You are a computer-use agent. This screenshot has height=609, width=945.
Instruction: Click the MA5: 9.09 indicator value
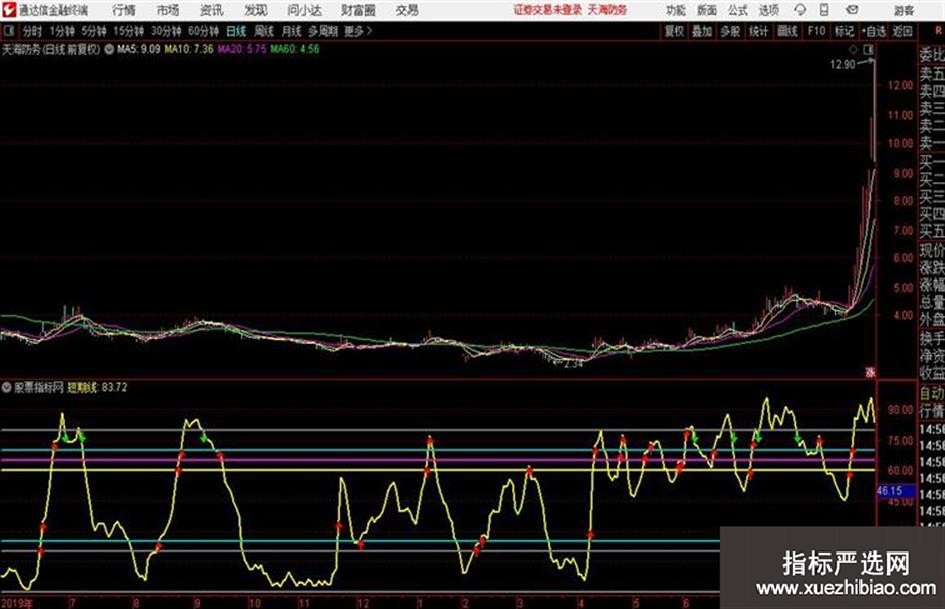pos(139,49)
